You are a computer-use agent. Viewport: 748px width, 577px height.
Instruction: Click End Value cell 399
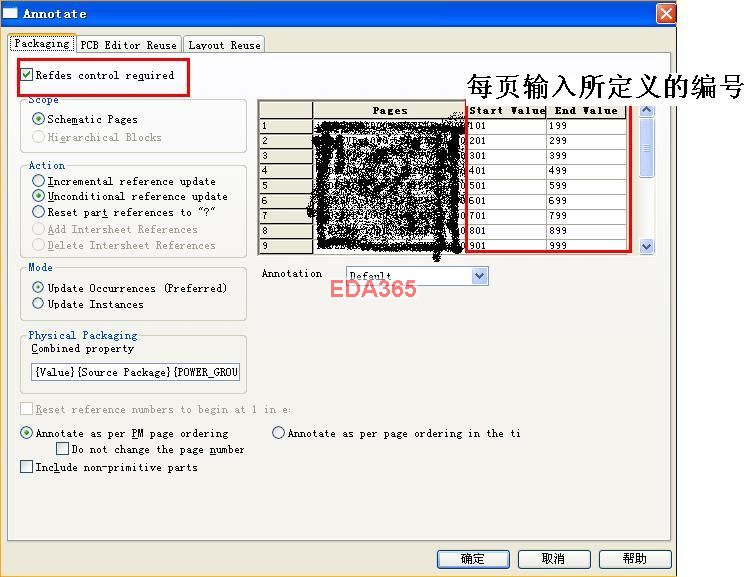pyautogui.click(x=586, y=155)
